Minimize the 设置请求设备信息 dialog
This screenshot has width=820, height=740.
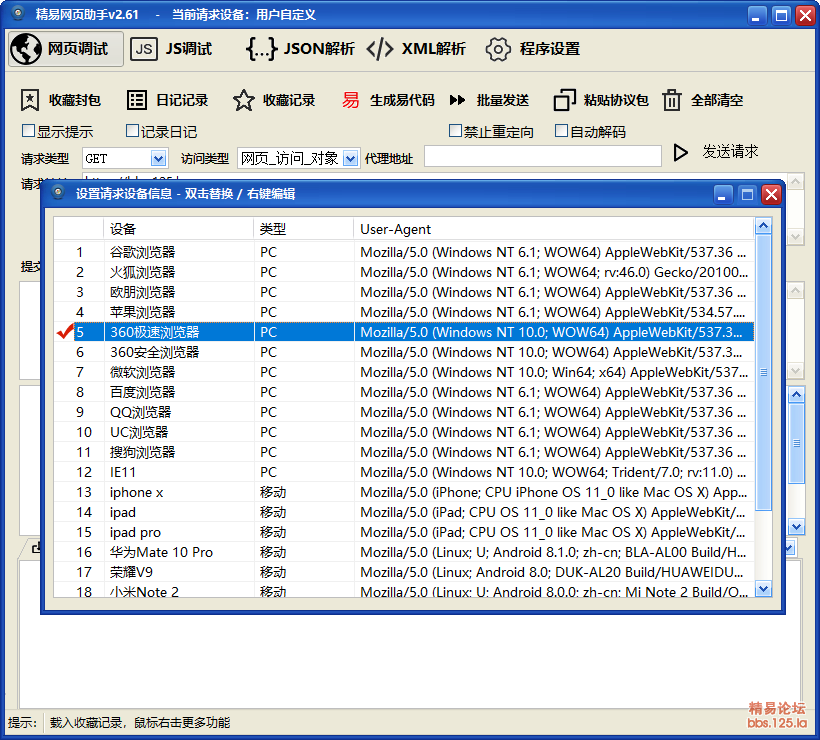pyautogui.click(x=723, y=195)
